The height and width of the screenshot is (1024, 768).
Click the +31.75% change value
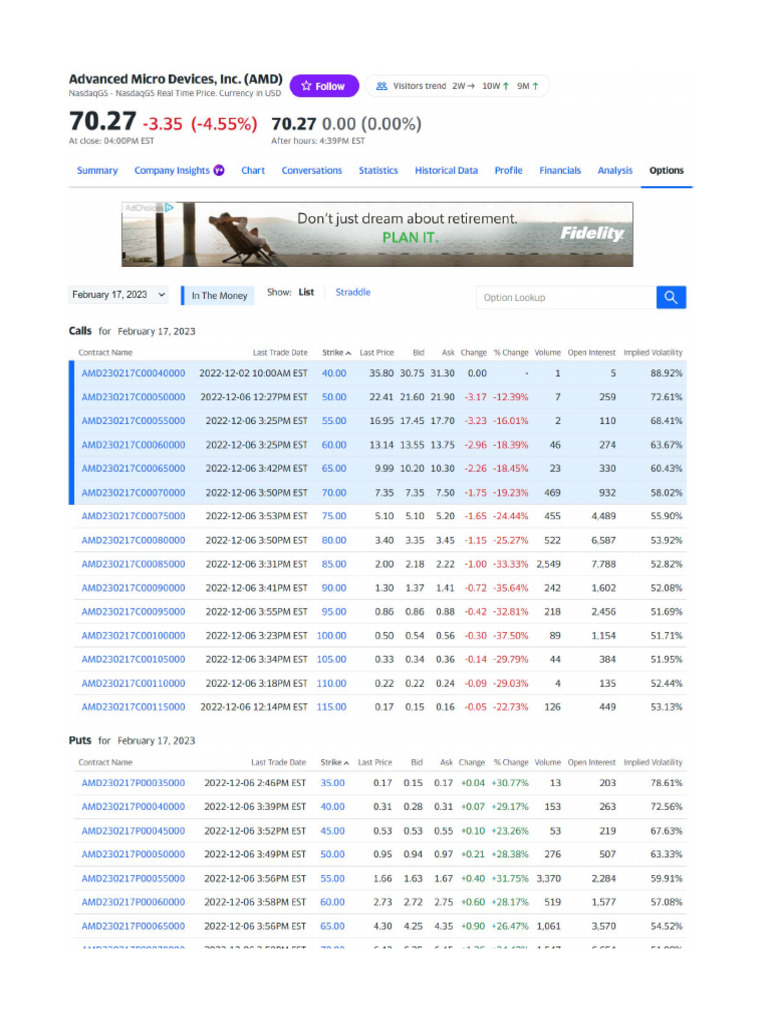pyautogui.click(x=510, y=879)
